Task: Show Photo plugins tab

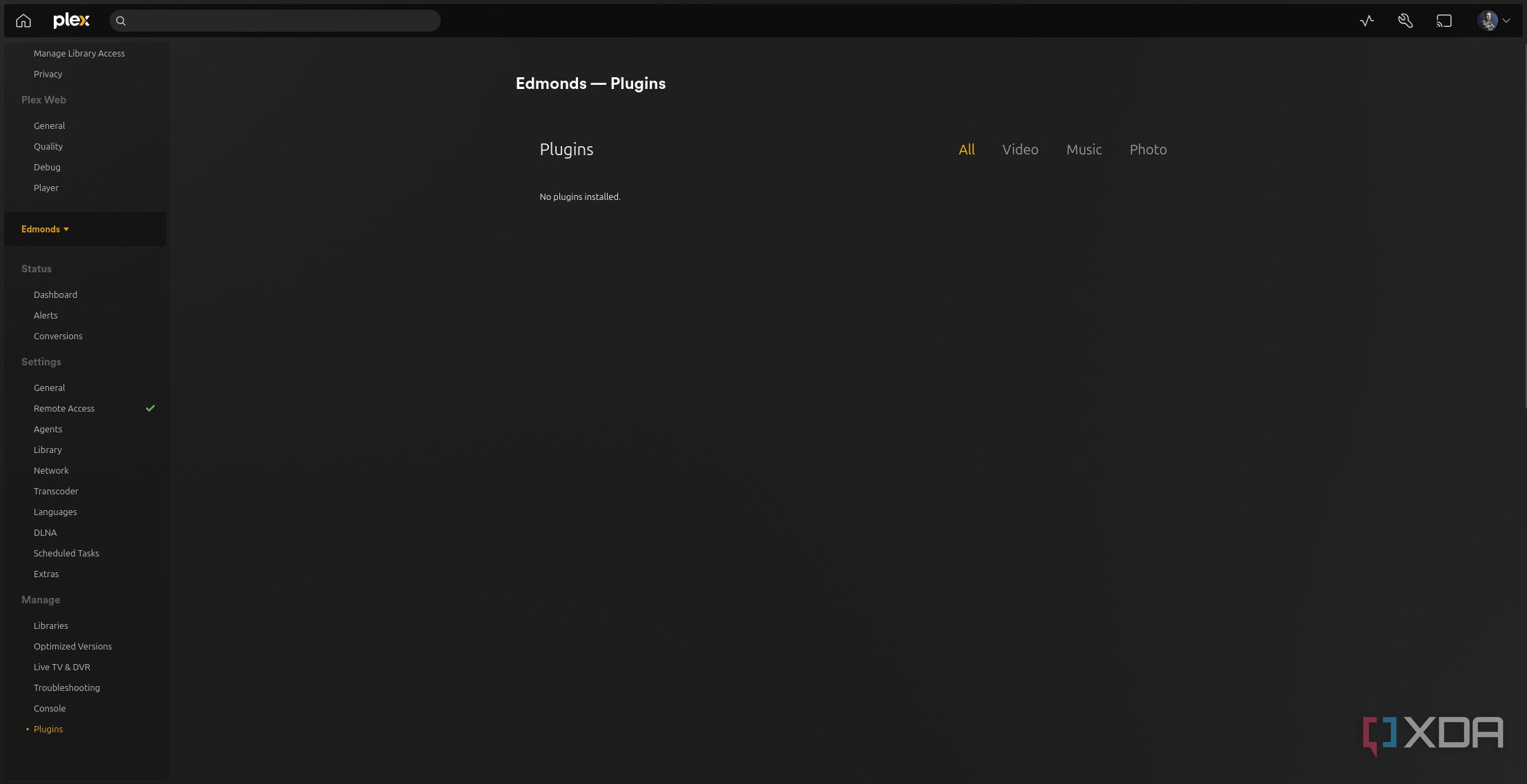Action: 1148,150
